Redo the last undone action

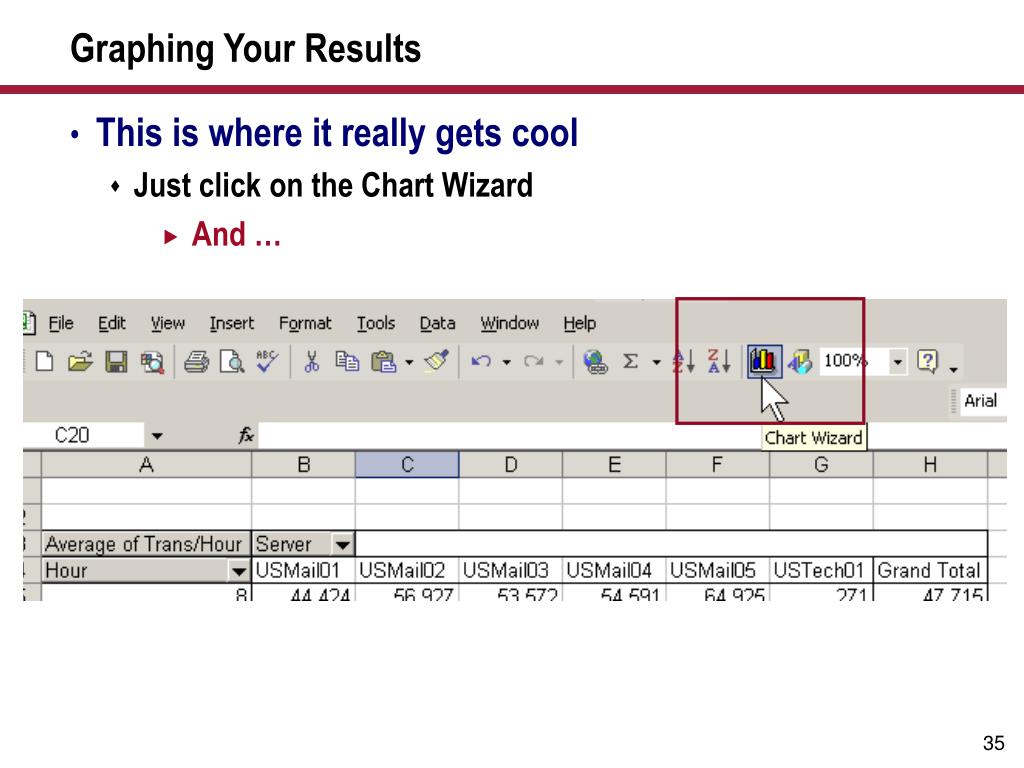pyautogui.click(x=534, y=361)
